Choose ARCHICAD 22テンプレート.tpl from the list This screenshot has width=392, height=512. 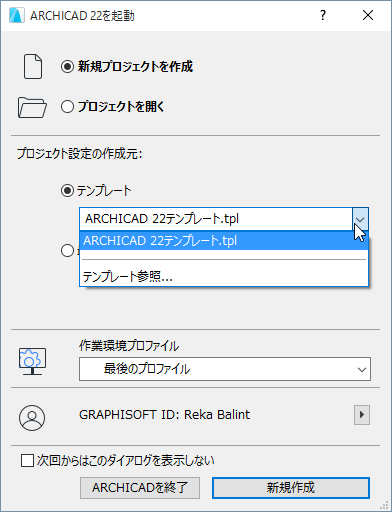[x=224, y=241]
